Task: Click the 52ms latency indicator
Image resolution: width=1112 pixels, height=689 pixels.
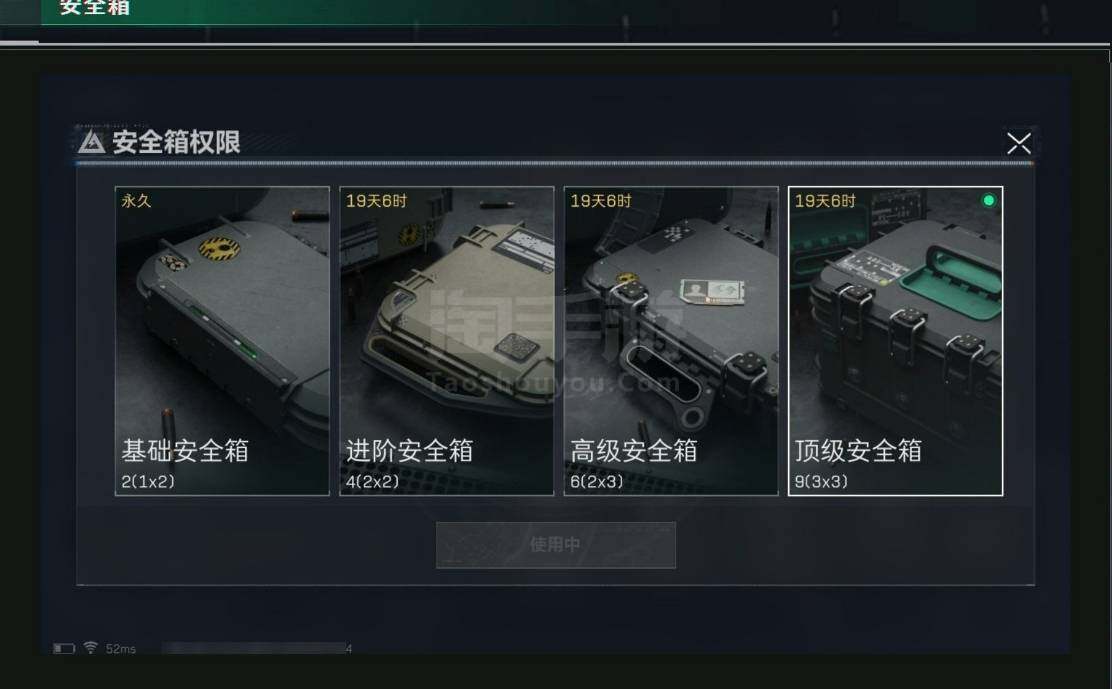Action: point(121,649)
